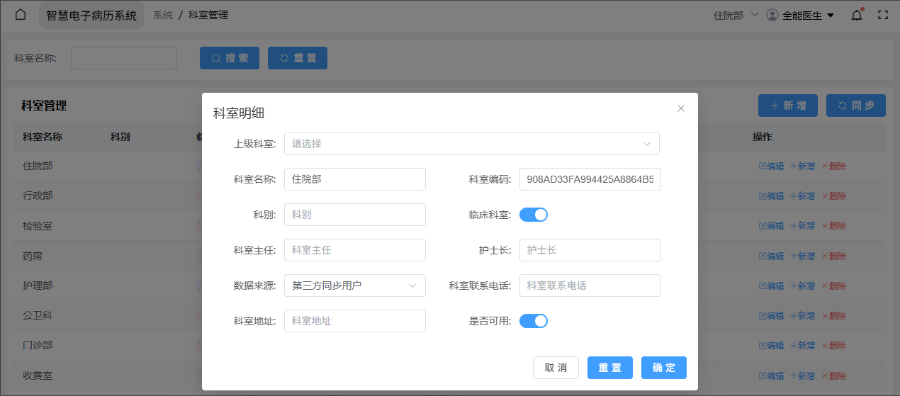The image size is (900, 396).
Task: Click the 同步 button
Action: pos(856,106)
